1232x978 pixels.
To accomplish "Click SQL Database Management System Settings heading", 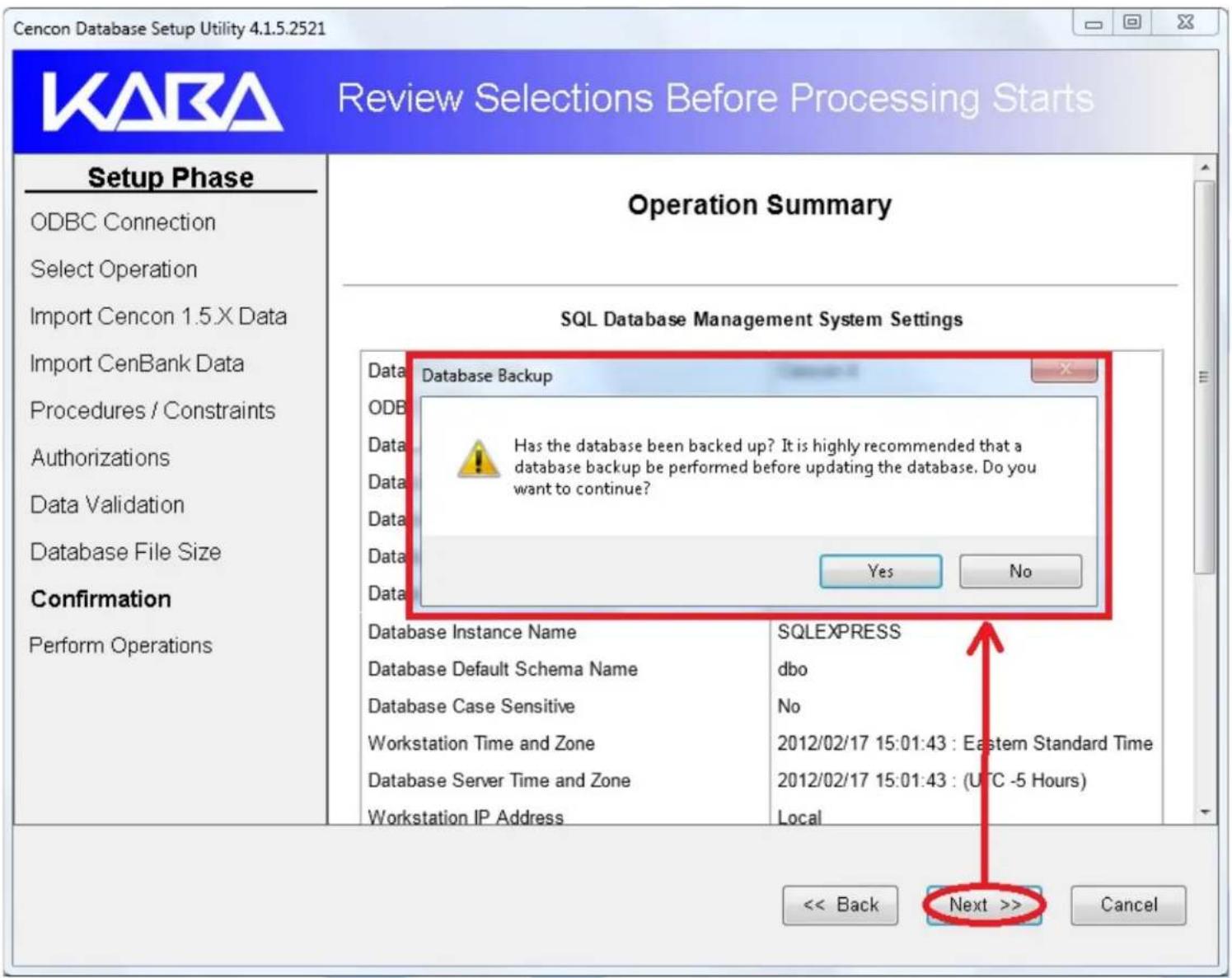I will [761, 320].
